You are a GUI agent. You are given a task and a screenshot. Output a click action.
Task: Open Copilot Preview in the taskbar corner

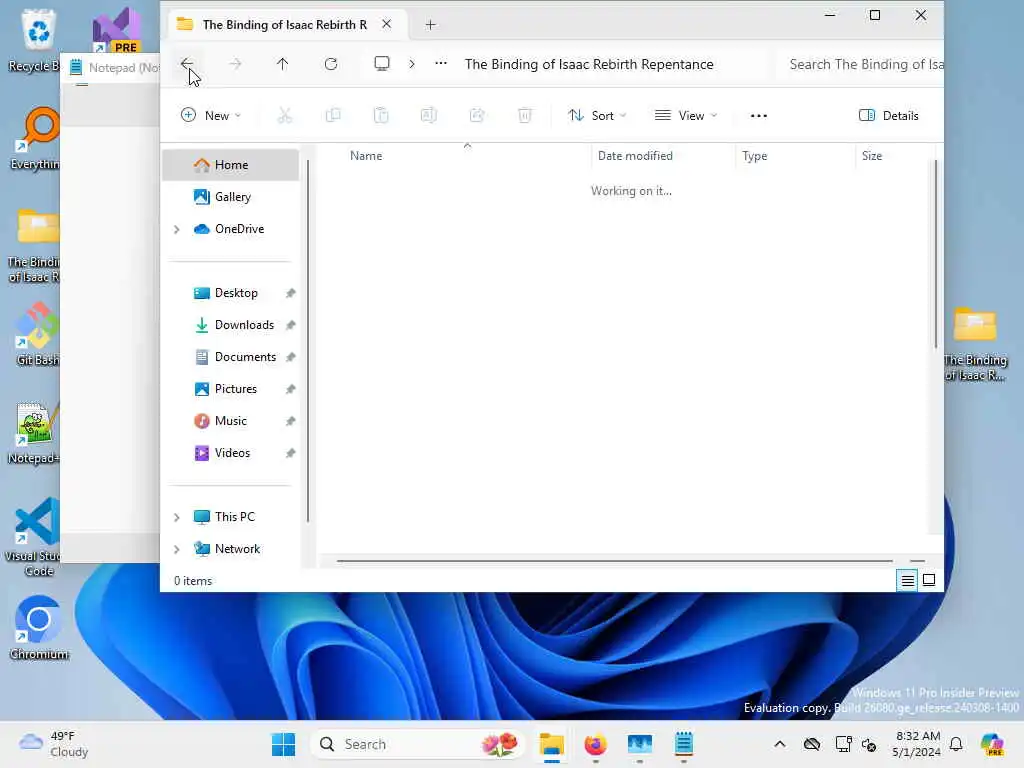pos(992,744)
